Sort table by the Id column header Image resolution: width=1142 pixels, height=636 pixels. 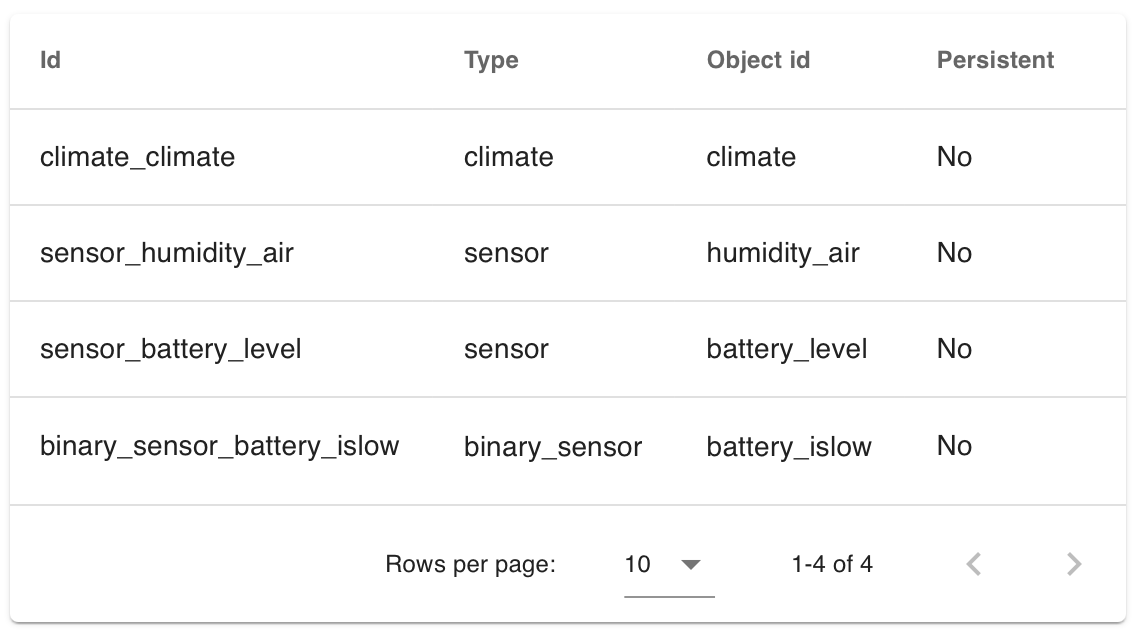50,60
